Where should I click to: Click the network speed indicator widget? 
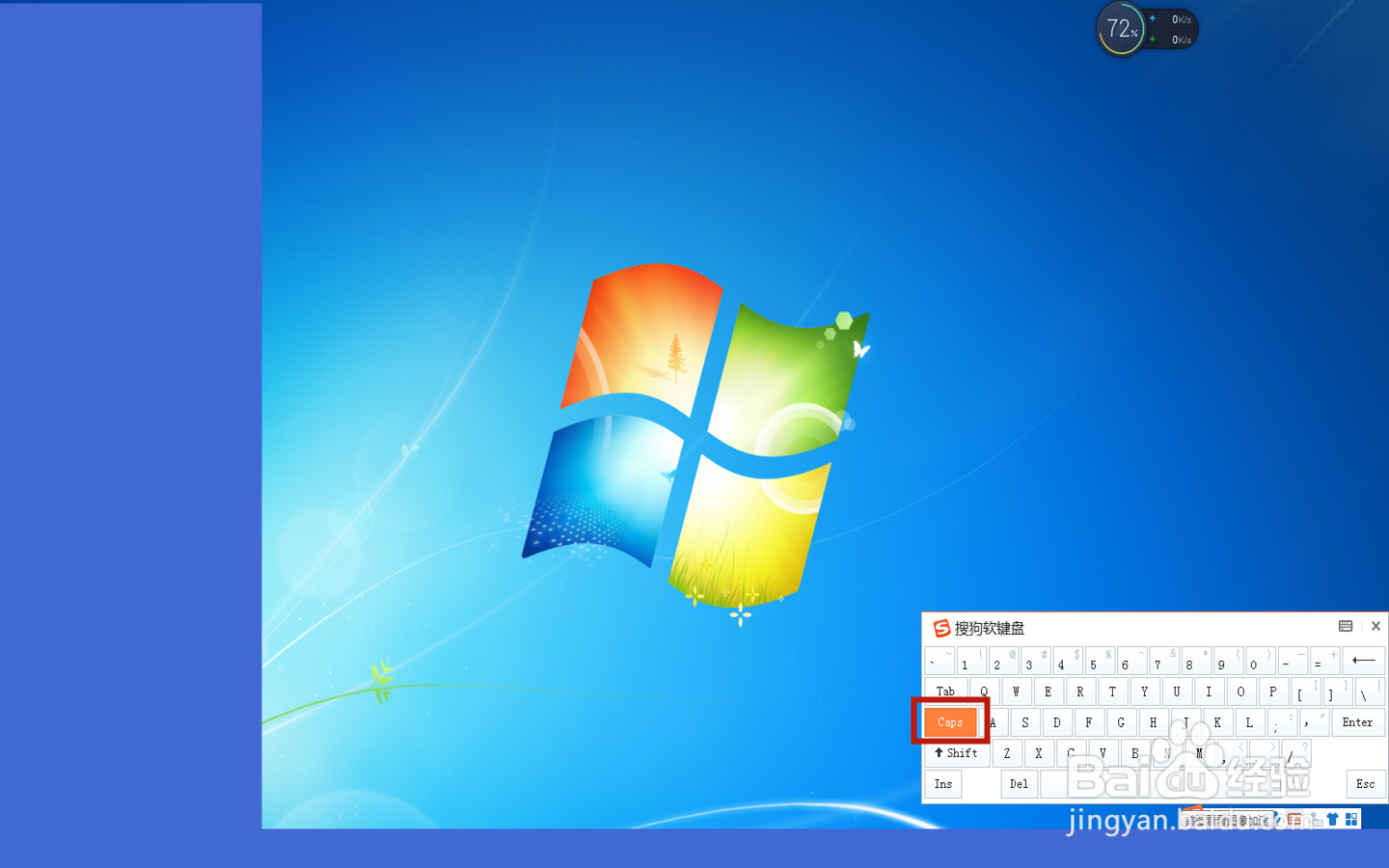point(1172,30)
